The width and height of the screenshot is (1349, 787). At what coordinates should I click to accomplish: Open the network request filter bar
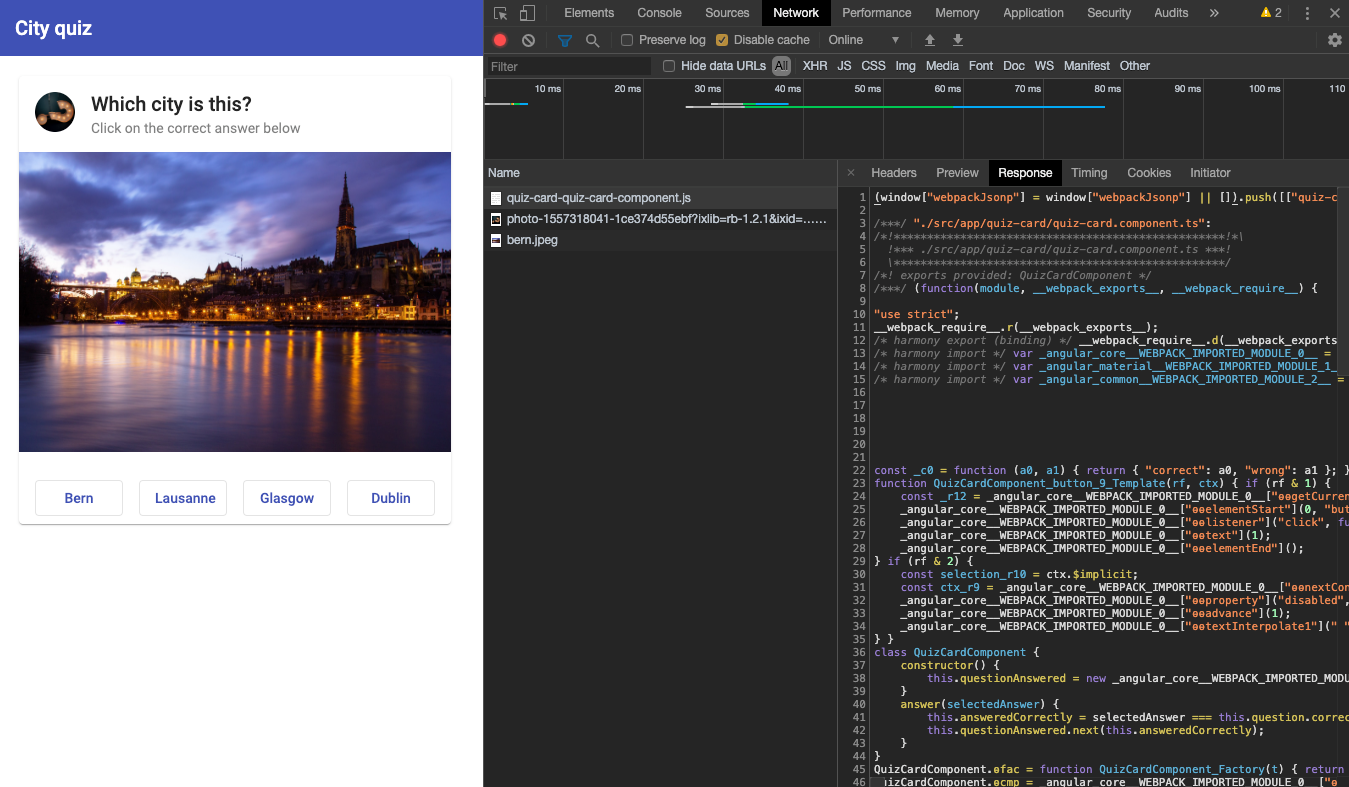(x=564, y=40)
